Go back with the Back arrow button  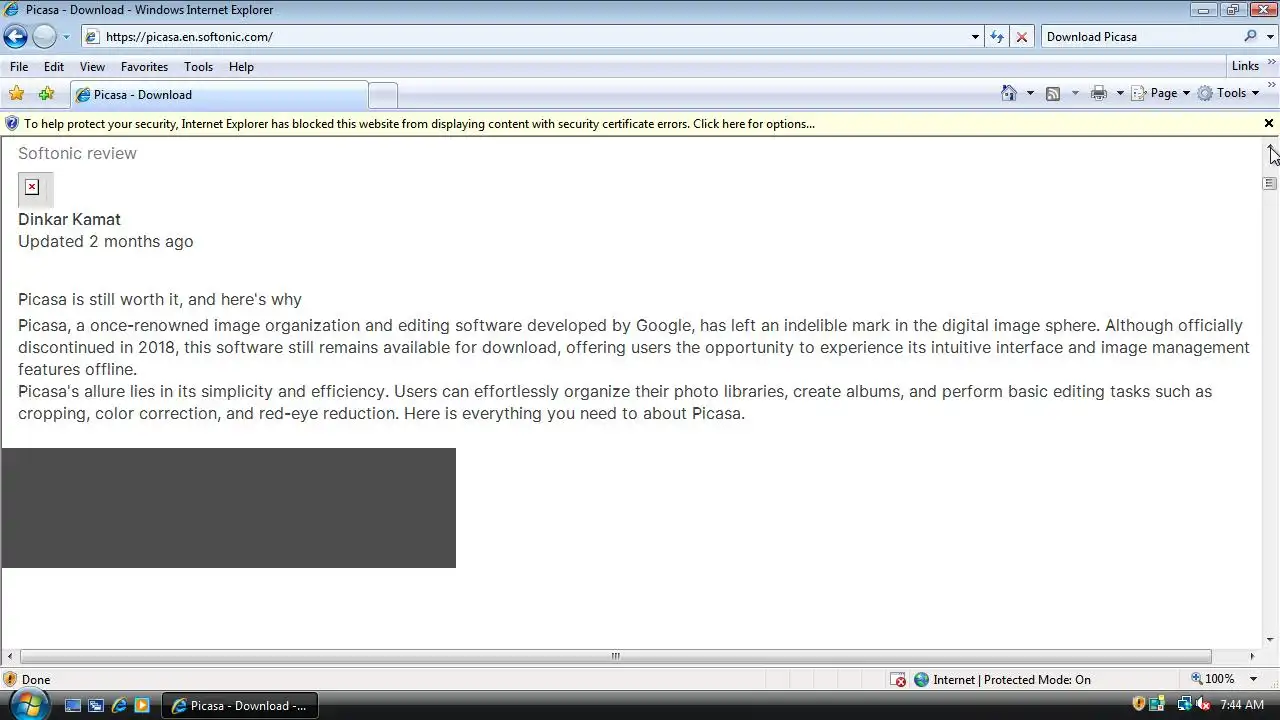pyautogui.click(x=15, y=37)
